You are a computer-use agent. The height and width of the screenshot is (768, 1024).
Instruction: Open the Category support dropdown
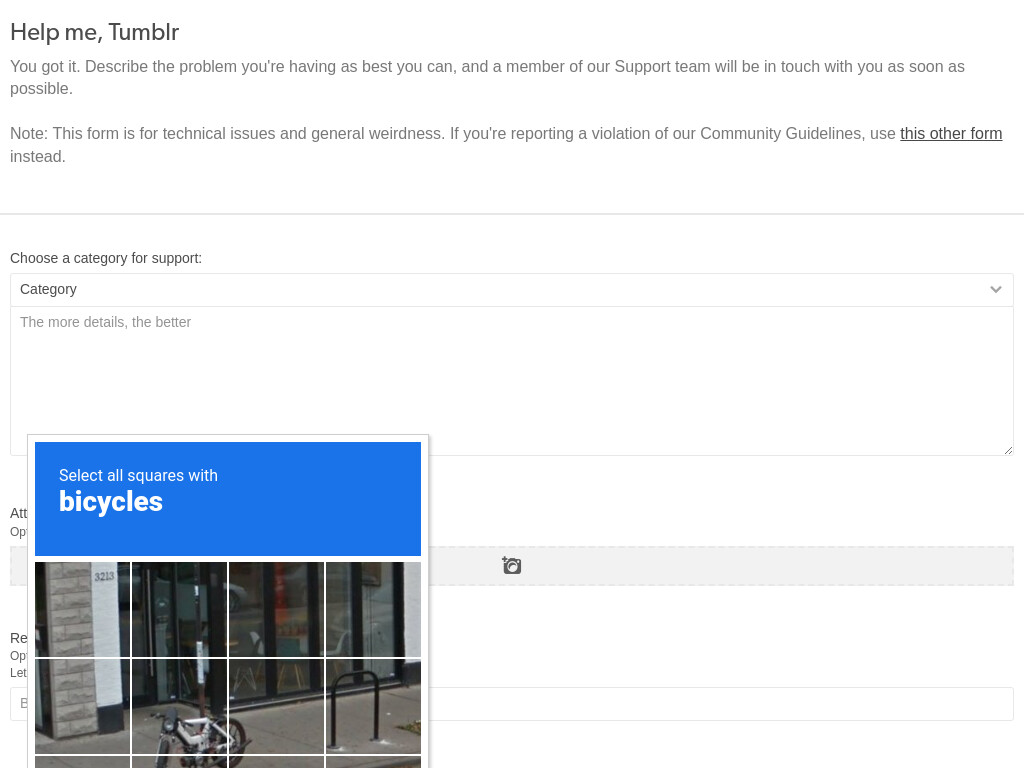click(x=512, y=289)
